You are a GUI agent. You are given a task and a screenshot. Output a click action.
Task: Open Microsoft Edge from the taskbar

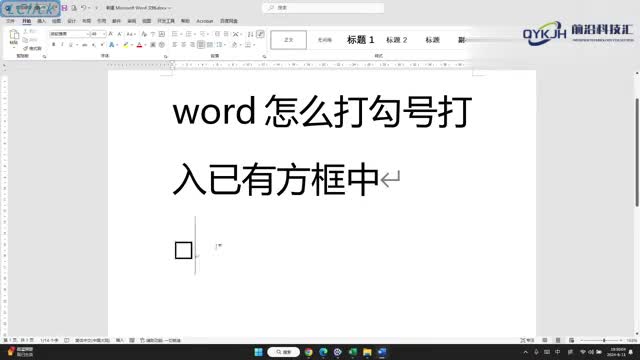pos(323,352)
